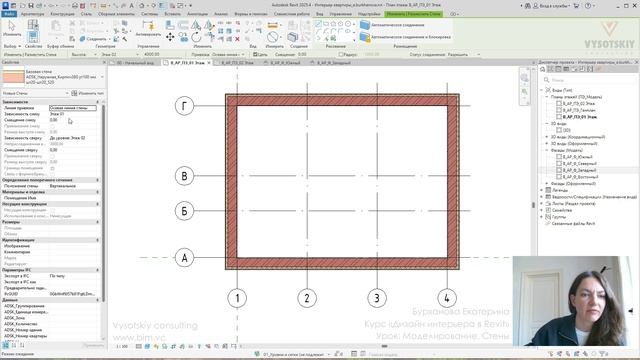640x360 pixels.
Task: Click the Type Properties icon above Properties button
Action: click(x=33, y=24)
